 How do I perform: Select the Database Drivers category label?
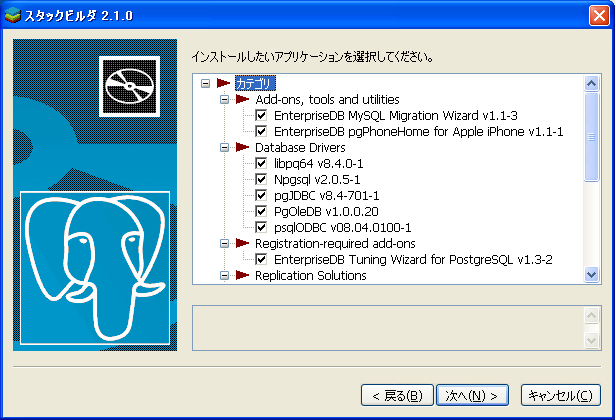point(300,147)
